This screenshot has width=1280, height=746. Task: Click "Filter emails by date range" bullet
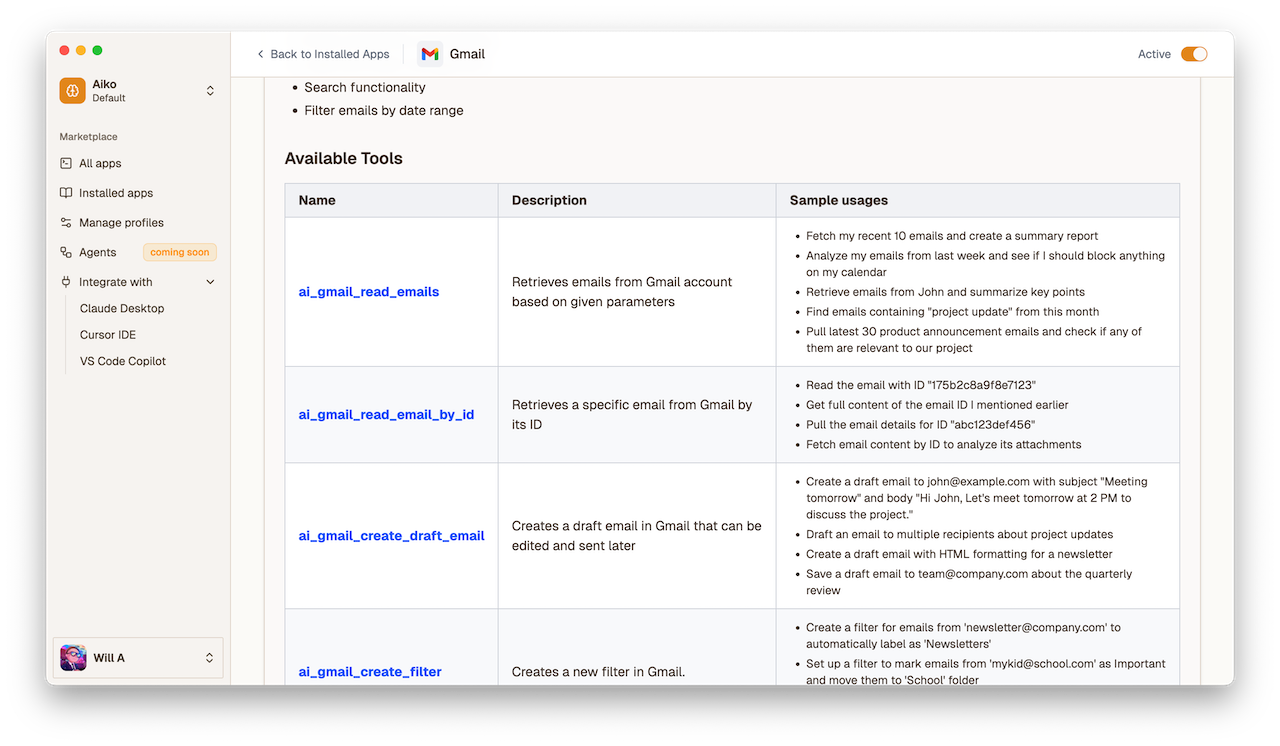pos(384,111)
